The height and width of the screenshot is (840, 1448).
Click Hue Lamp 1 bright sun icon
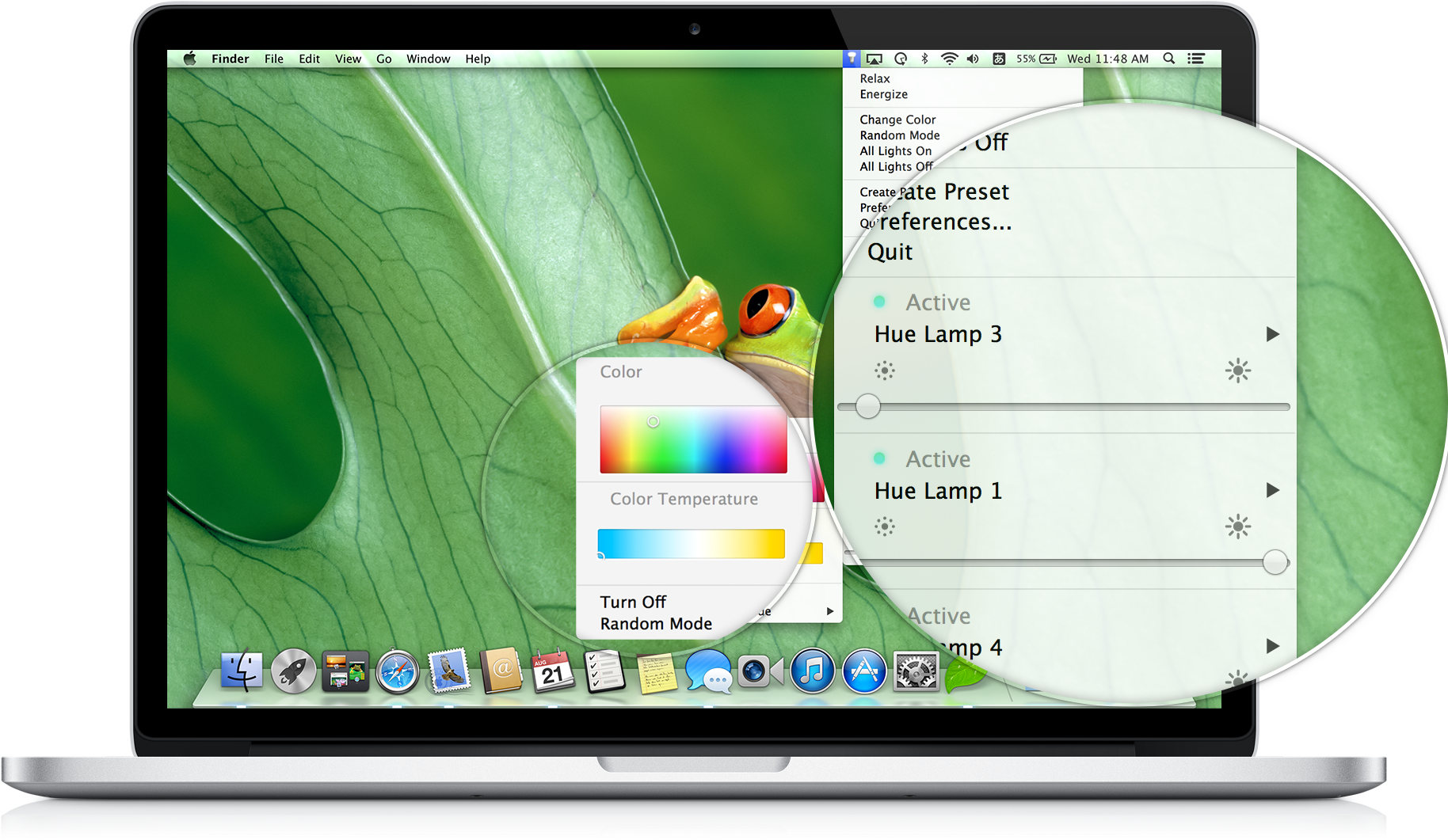1238,526
